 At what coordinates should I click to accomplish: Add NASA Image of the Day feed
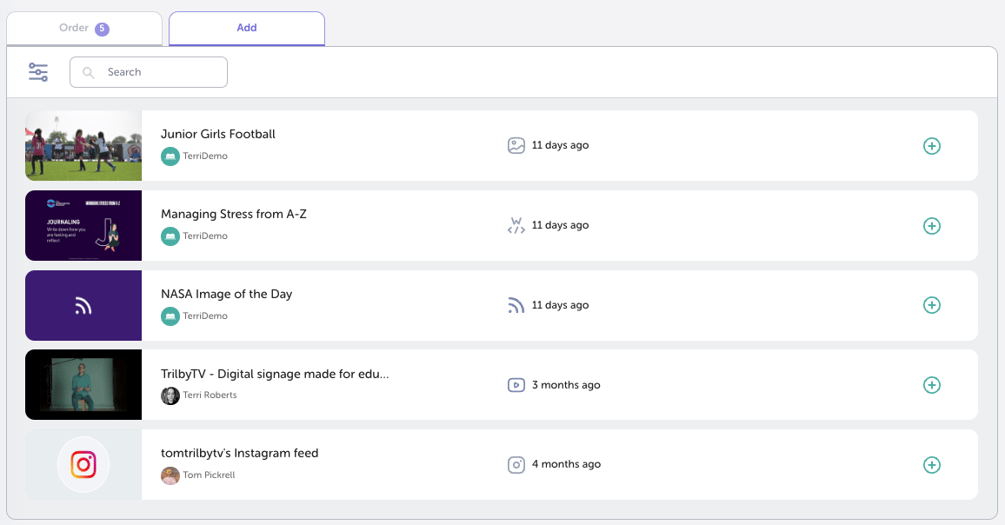tap(931, 305)
